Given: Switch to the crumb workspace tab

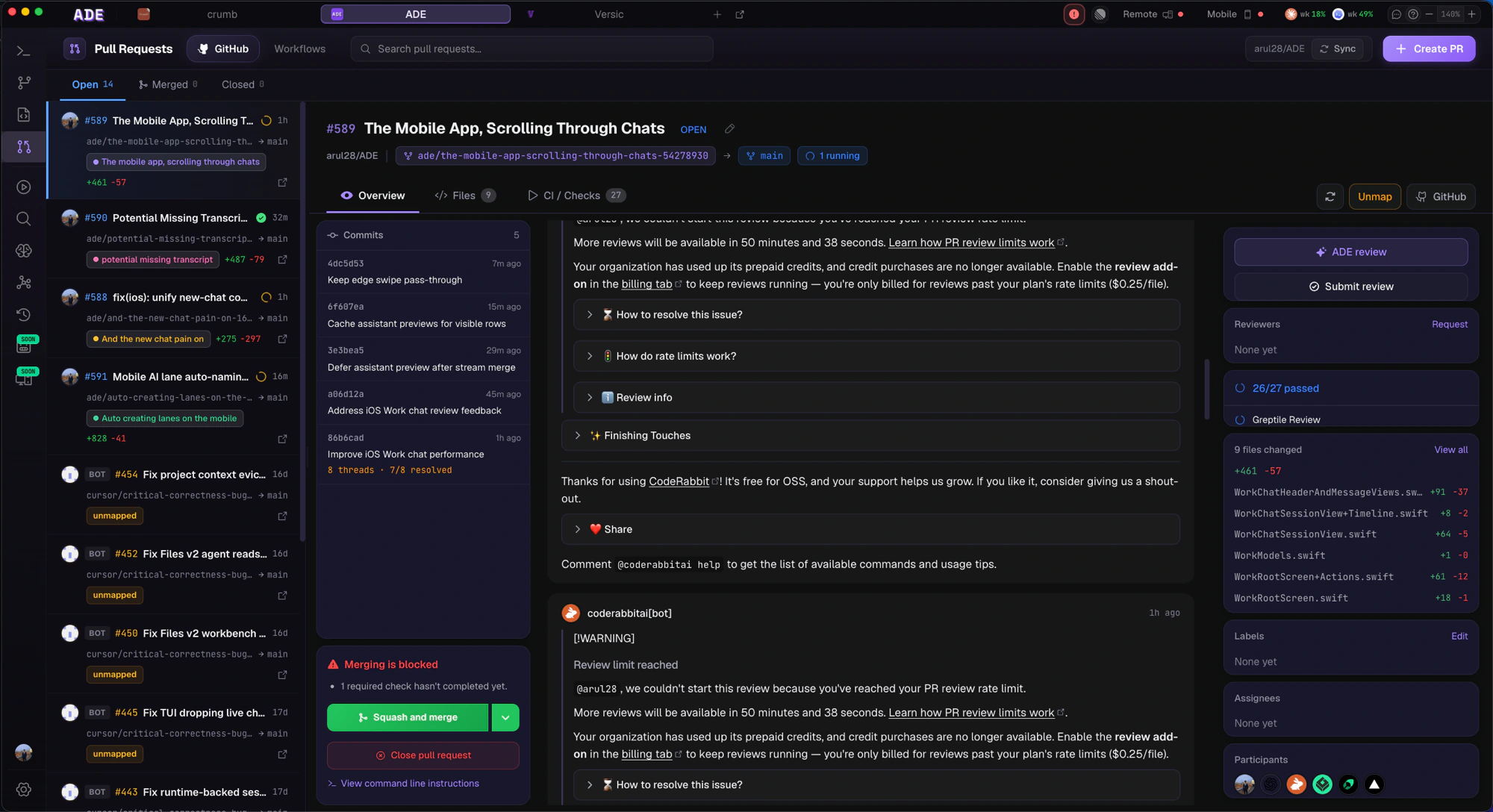Looking at the screenshot, I should 222,14.
